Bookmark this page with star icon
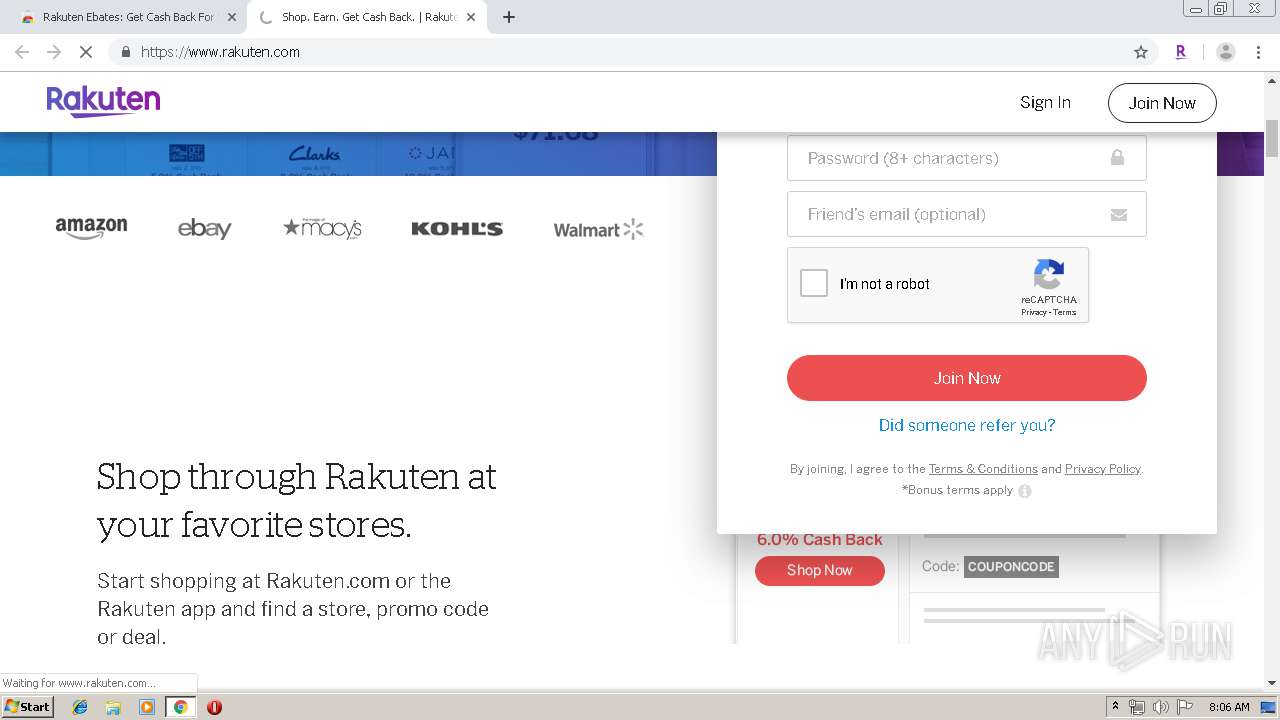The image size is (1280, 720). tap(1141, 52)
